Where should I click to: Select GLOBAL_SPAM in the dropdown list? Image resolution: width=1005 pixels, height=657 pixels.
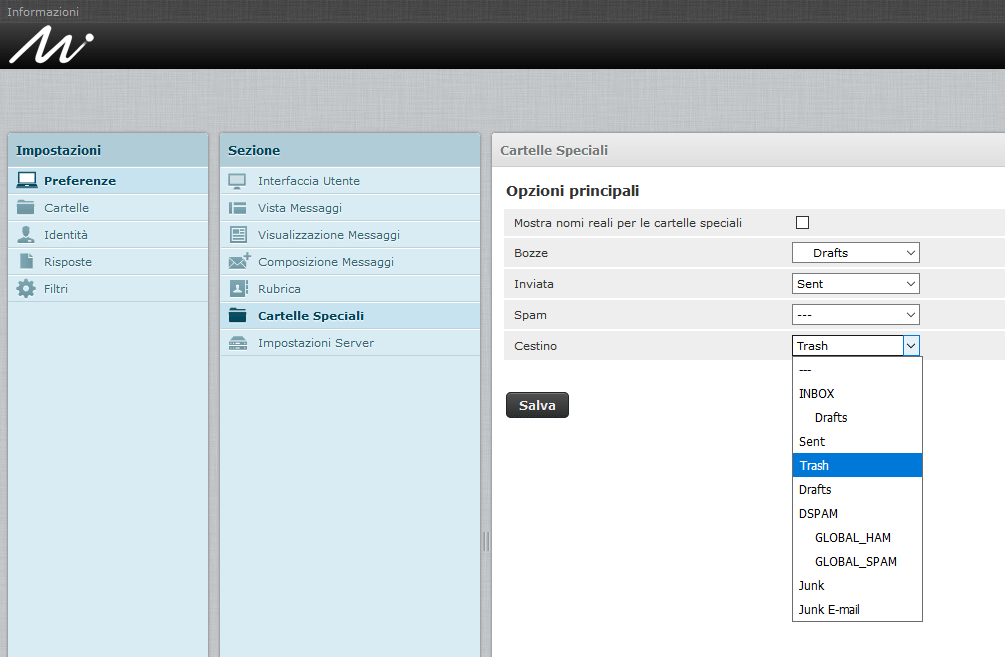[x=855, y=562]
